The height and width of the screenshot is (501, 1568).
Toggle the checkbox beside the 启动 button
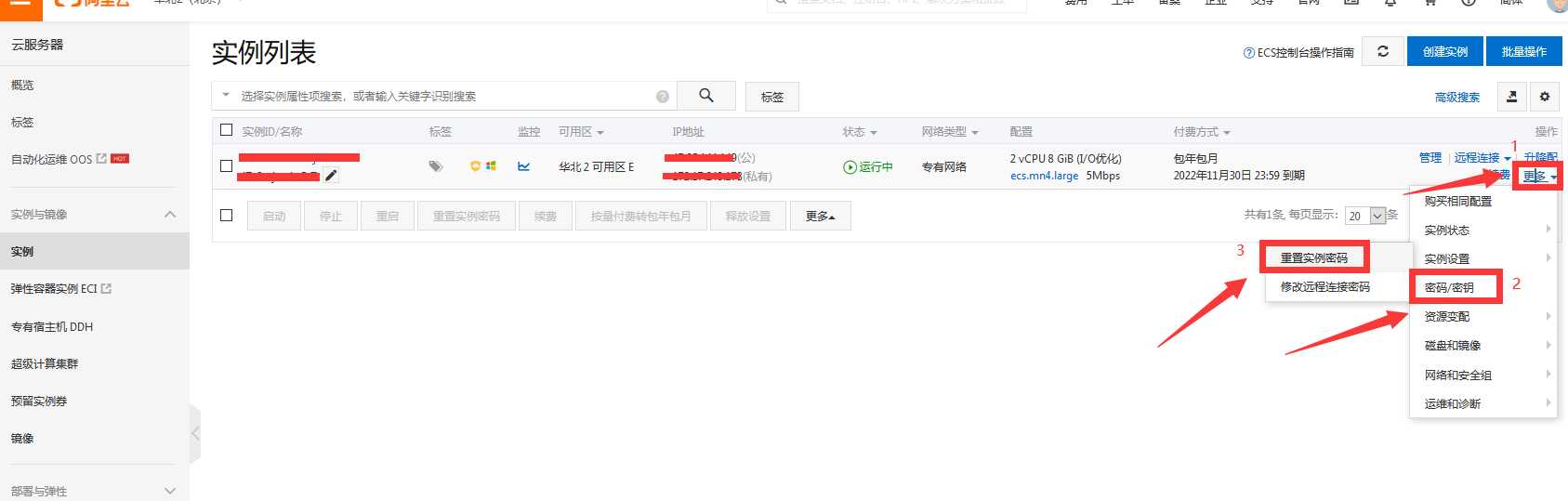(x=226, y=216)
